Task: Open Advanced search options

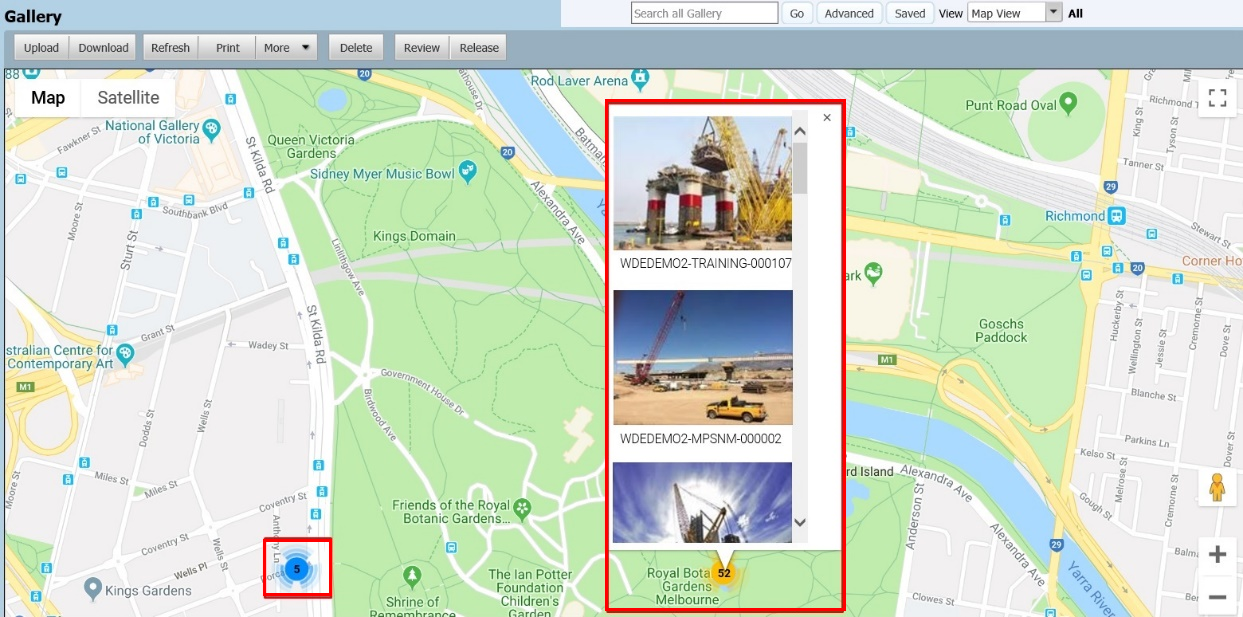Action: (x=848, y=13)
